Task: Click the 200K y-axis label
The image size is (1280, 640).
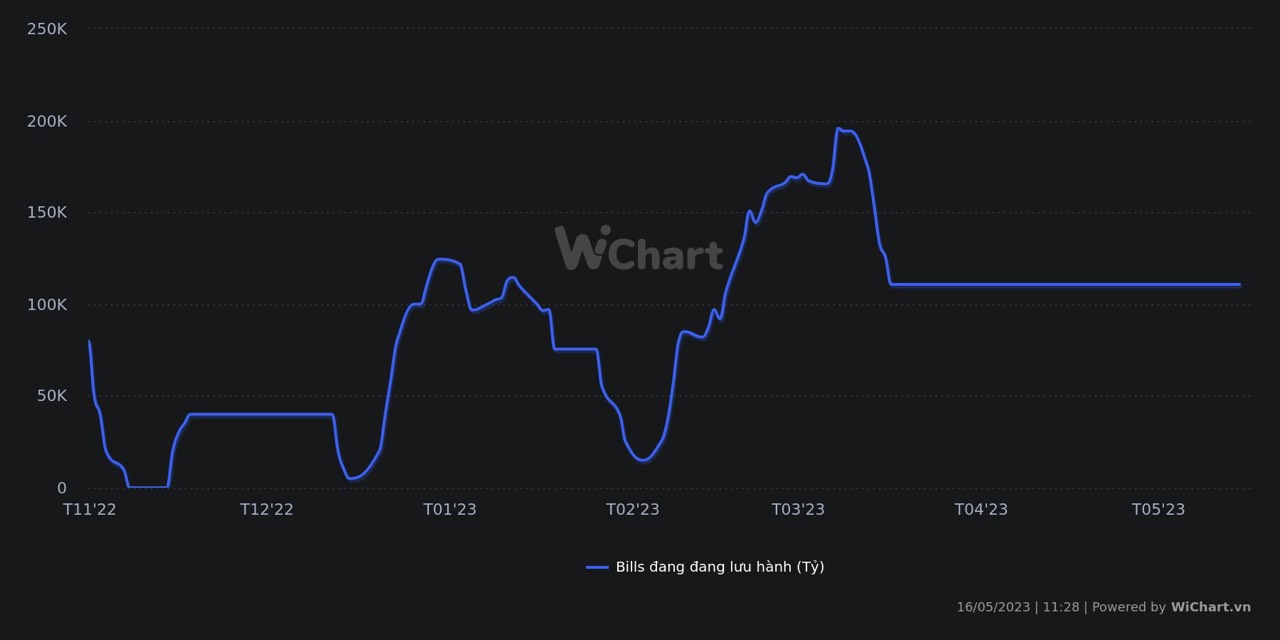Action: tap(47, 121)
